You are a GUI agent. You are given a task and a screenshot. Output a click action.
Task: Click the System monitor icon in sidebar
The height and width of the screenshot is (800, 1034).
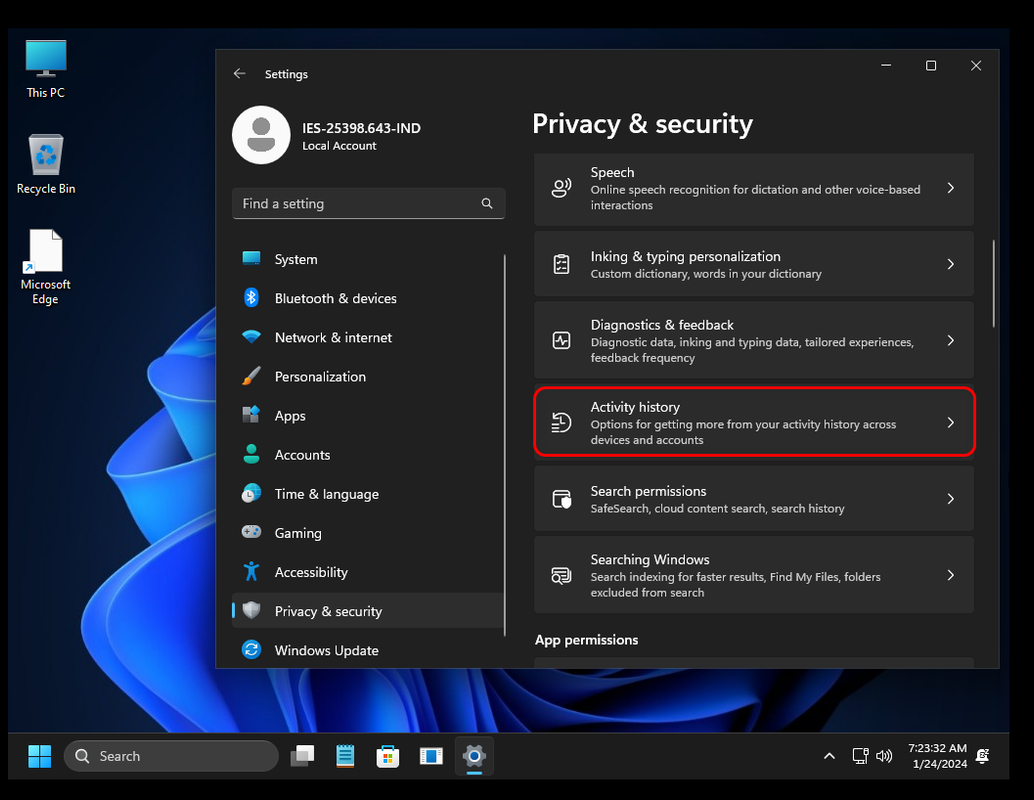coord(251,259)
